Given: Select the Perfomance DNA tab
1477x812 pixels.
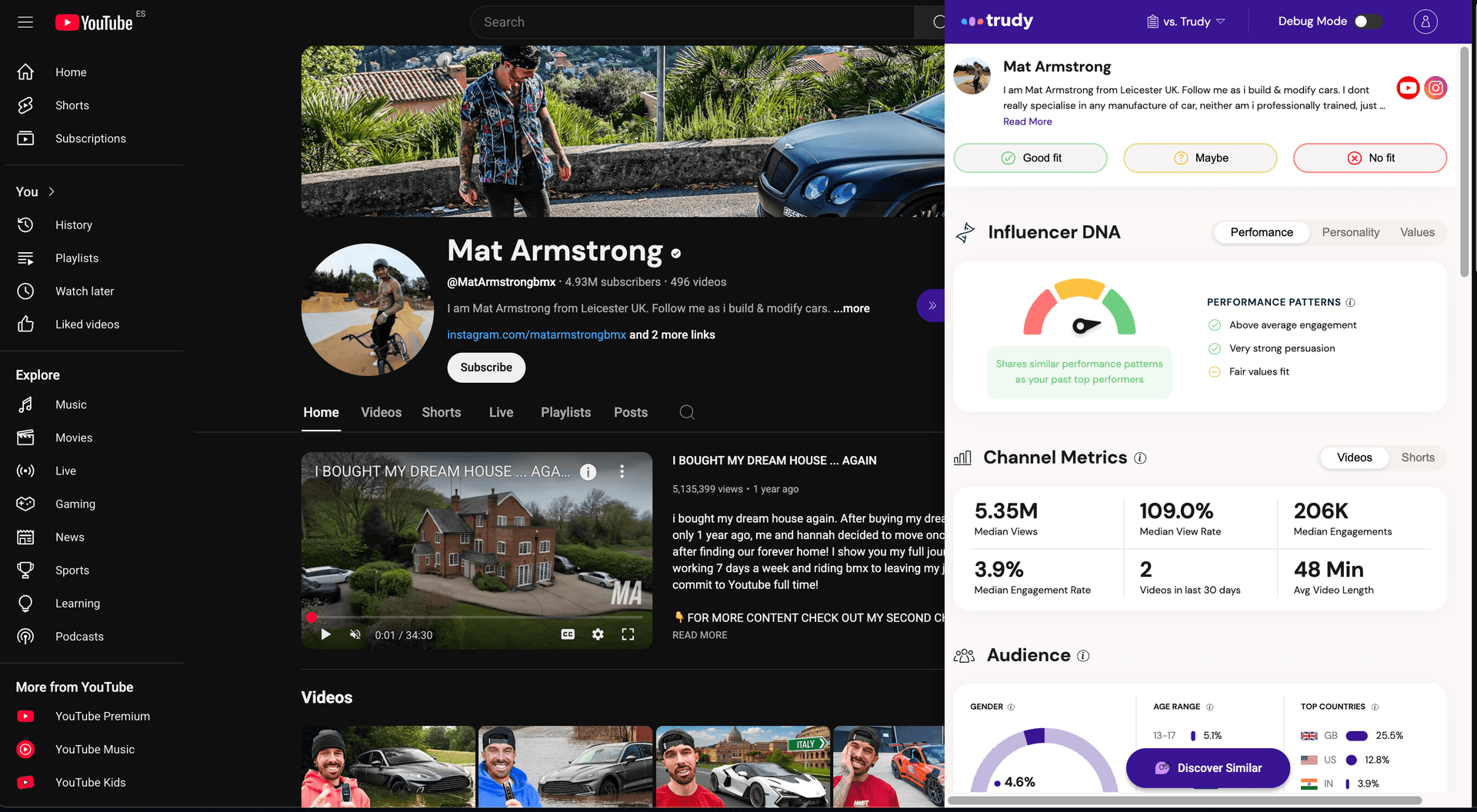Looking at the screenshot, I should pos(1262,232).
